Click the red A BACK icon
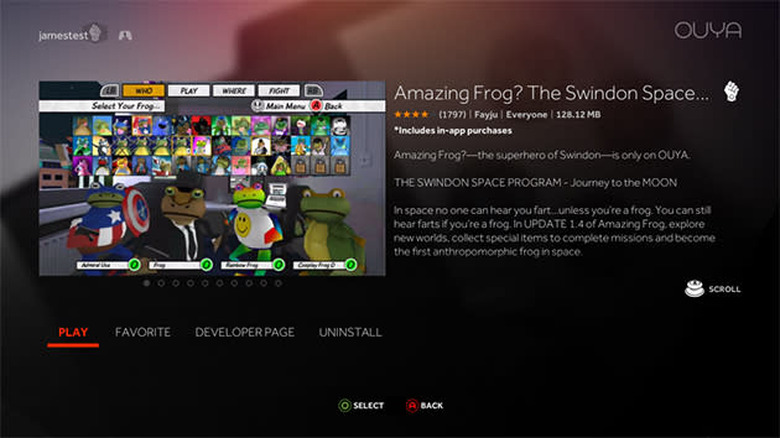Image resolution: width=780 pixels, height=438 pixels. pos(412,406)
